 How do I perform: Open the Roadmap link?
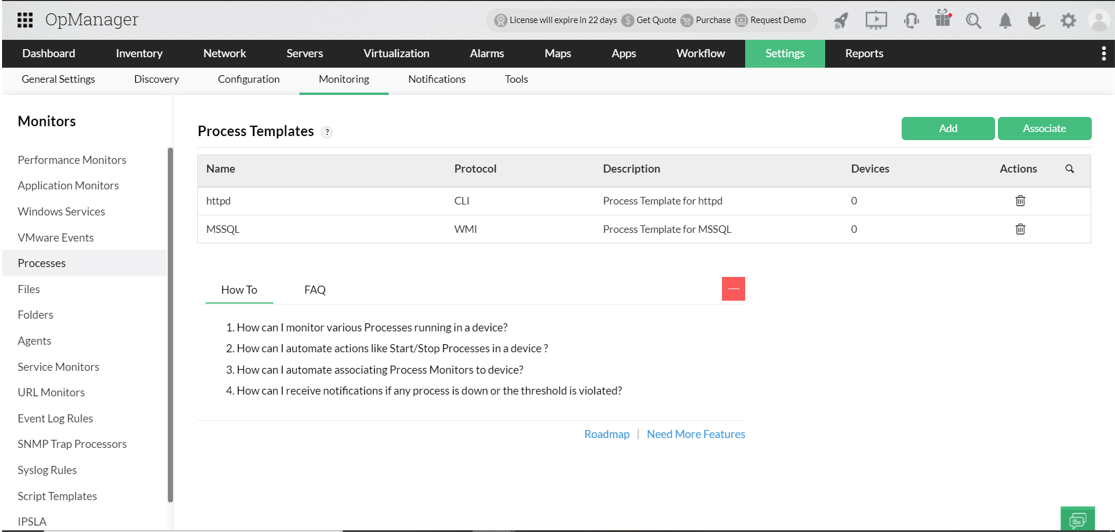[x=607, y=434]
